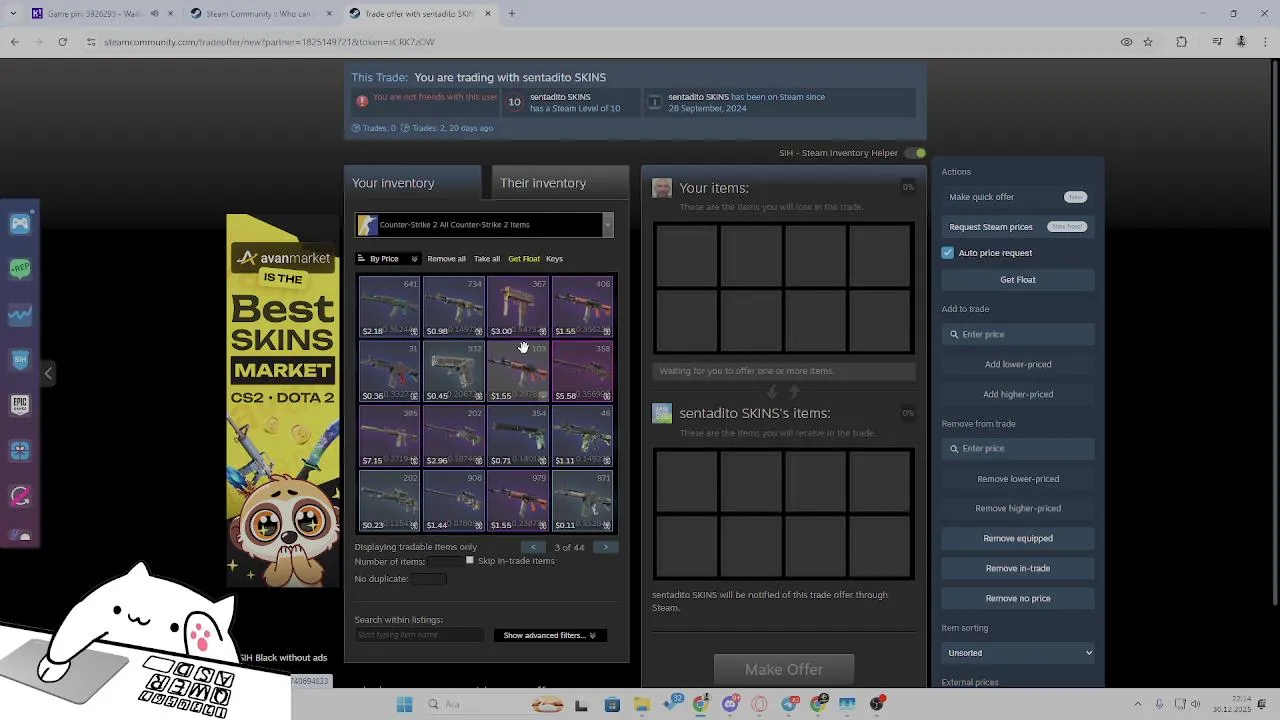Image resolution: width=1280 pixels, height=720 pixels.
Task: Select the $0.45 pistol item
Action: coord(453,372)
